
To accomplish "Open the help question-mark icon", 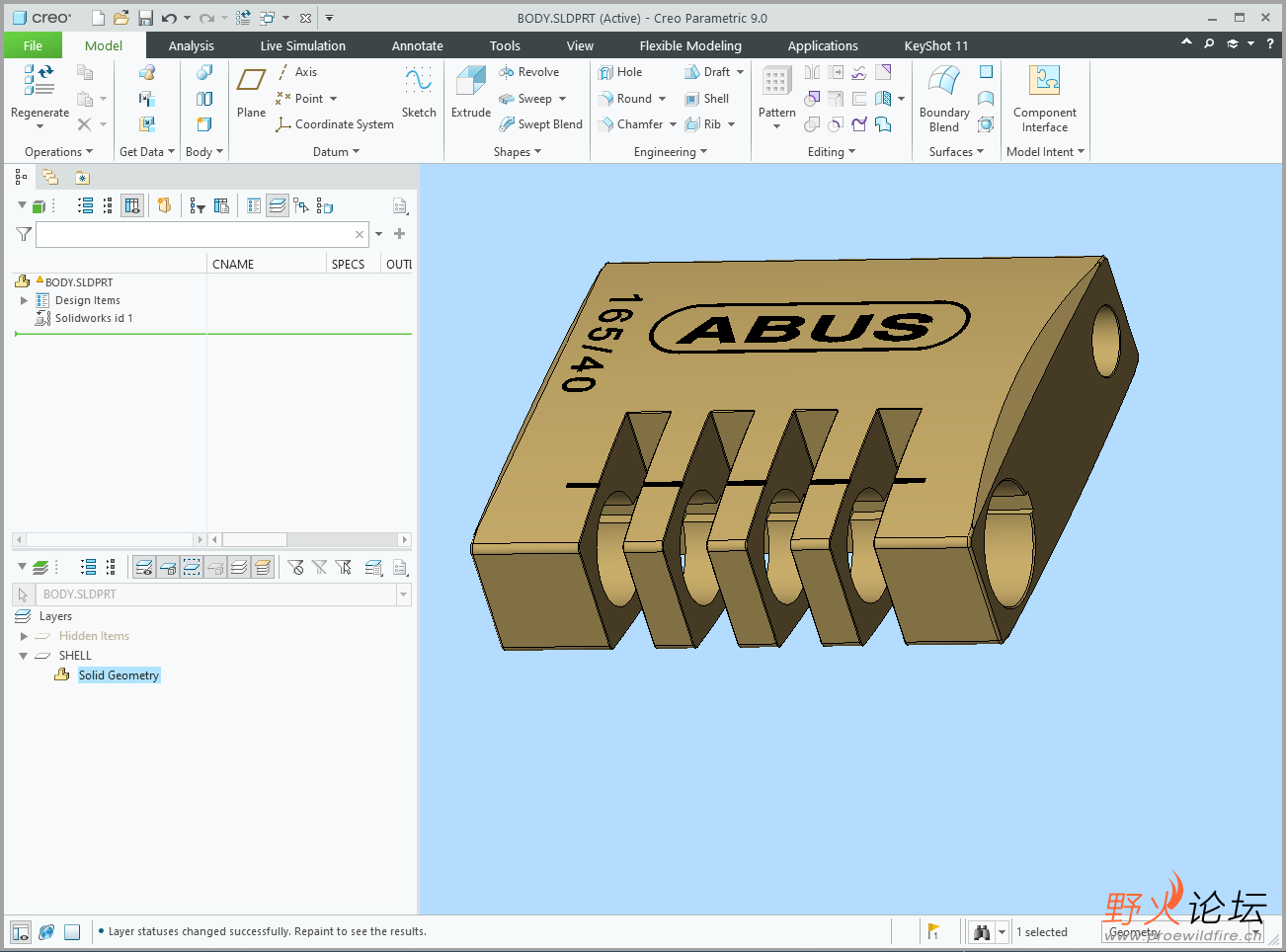I will [x=1270, y=44].
